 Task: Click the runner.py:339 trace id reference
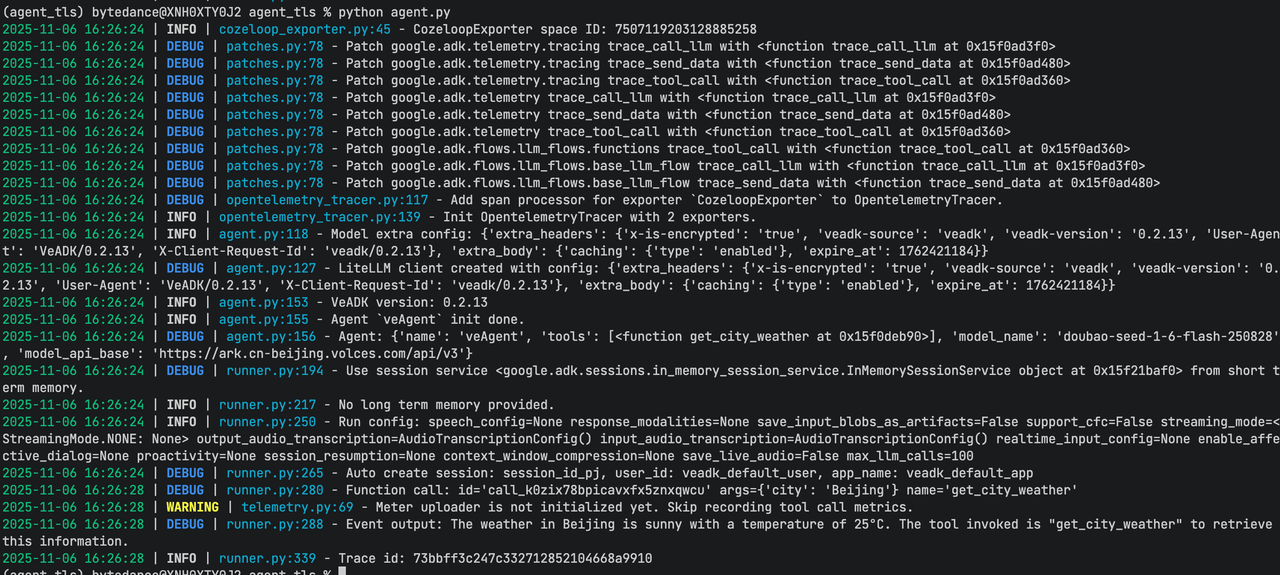click(x=267, y=558)
